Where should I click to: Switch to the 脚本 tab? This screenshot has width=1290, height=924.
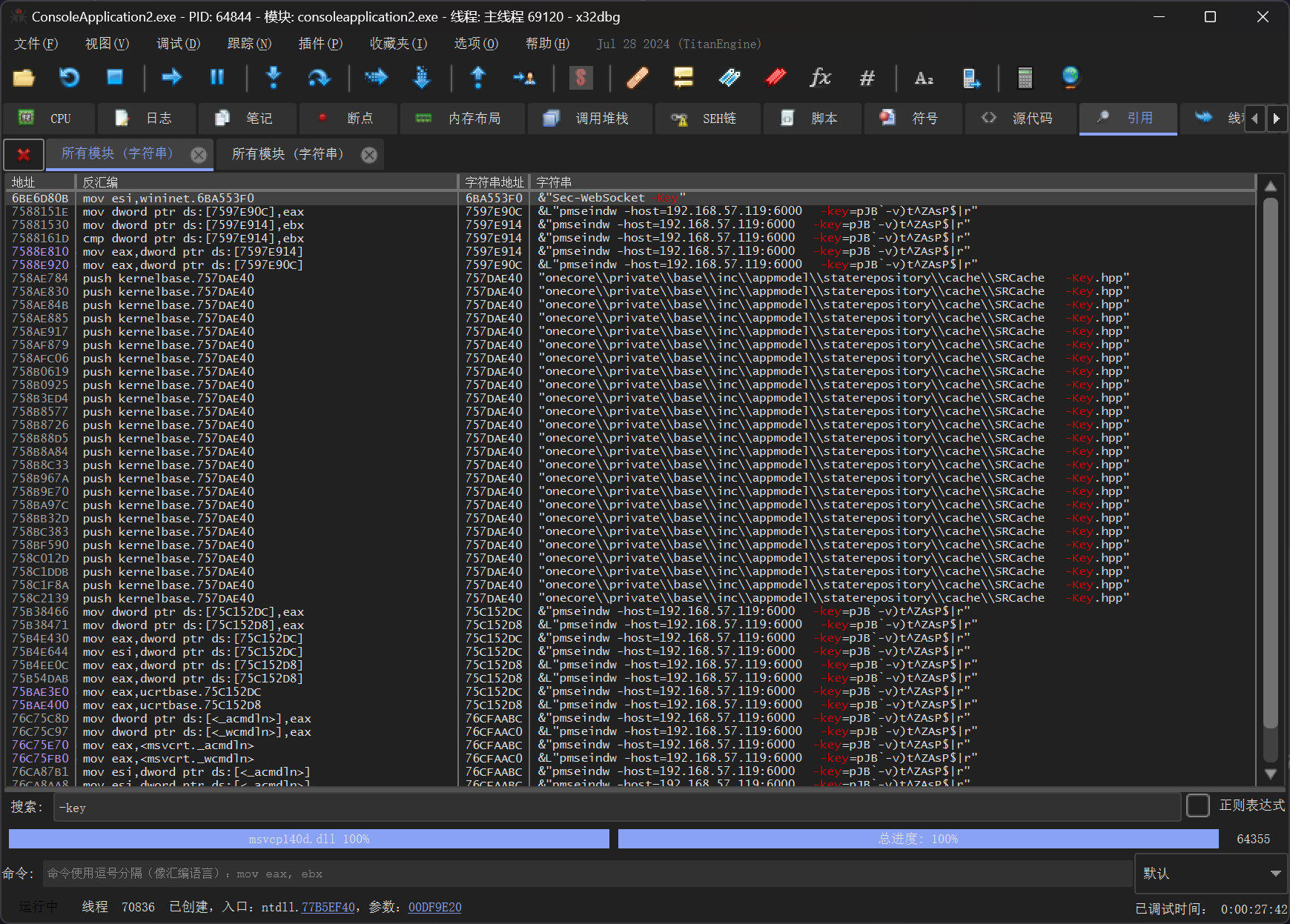coord(813,119)
